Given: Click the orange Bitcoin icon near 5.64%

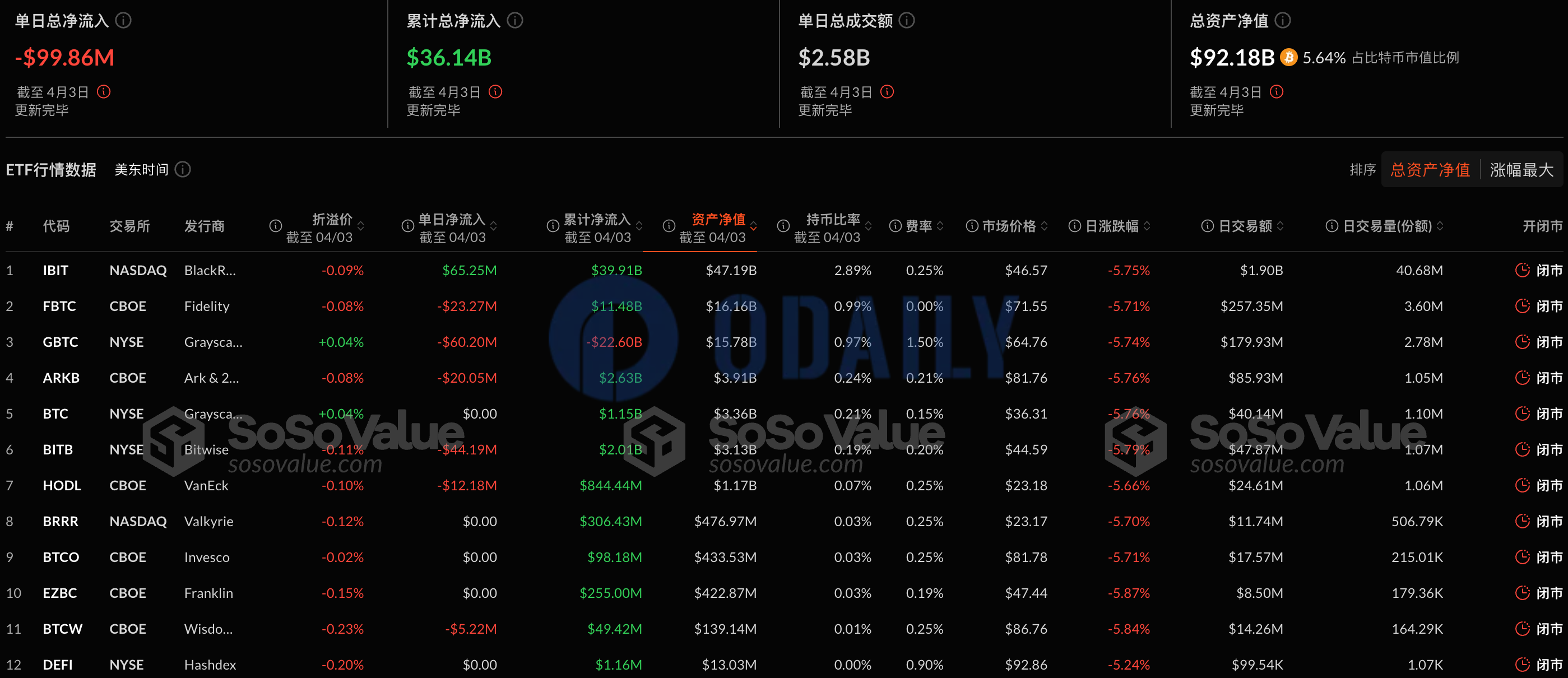Looking at the screenshot, I should pos(1288,57).
